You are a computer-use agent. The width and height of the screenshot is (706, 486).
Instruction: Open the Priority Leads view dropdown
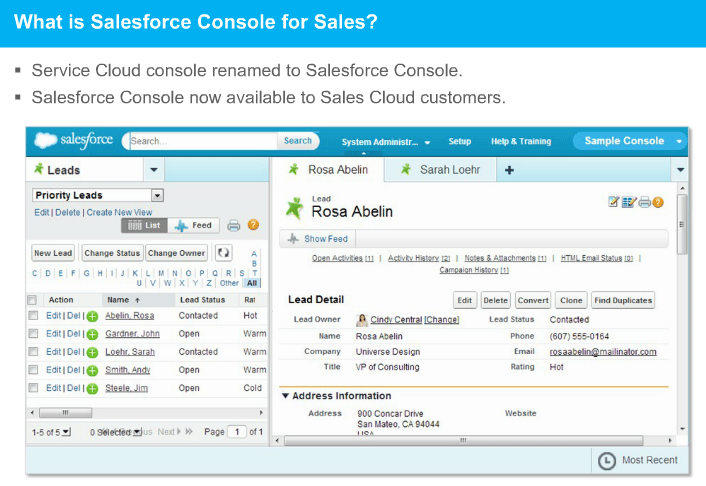pyautogui.click(x=157, y=195)
